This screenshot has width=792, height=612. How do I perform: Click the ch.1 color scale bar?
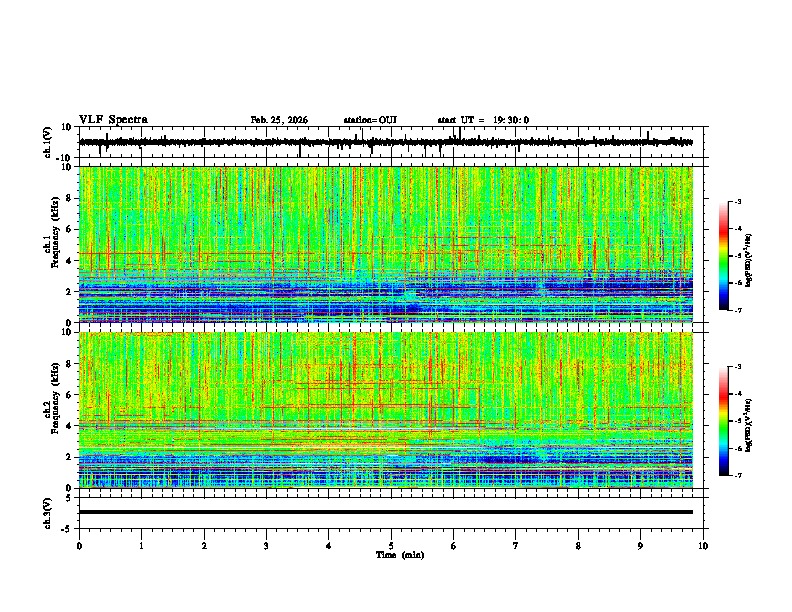tap(724, 256)
